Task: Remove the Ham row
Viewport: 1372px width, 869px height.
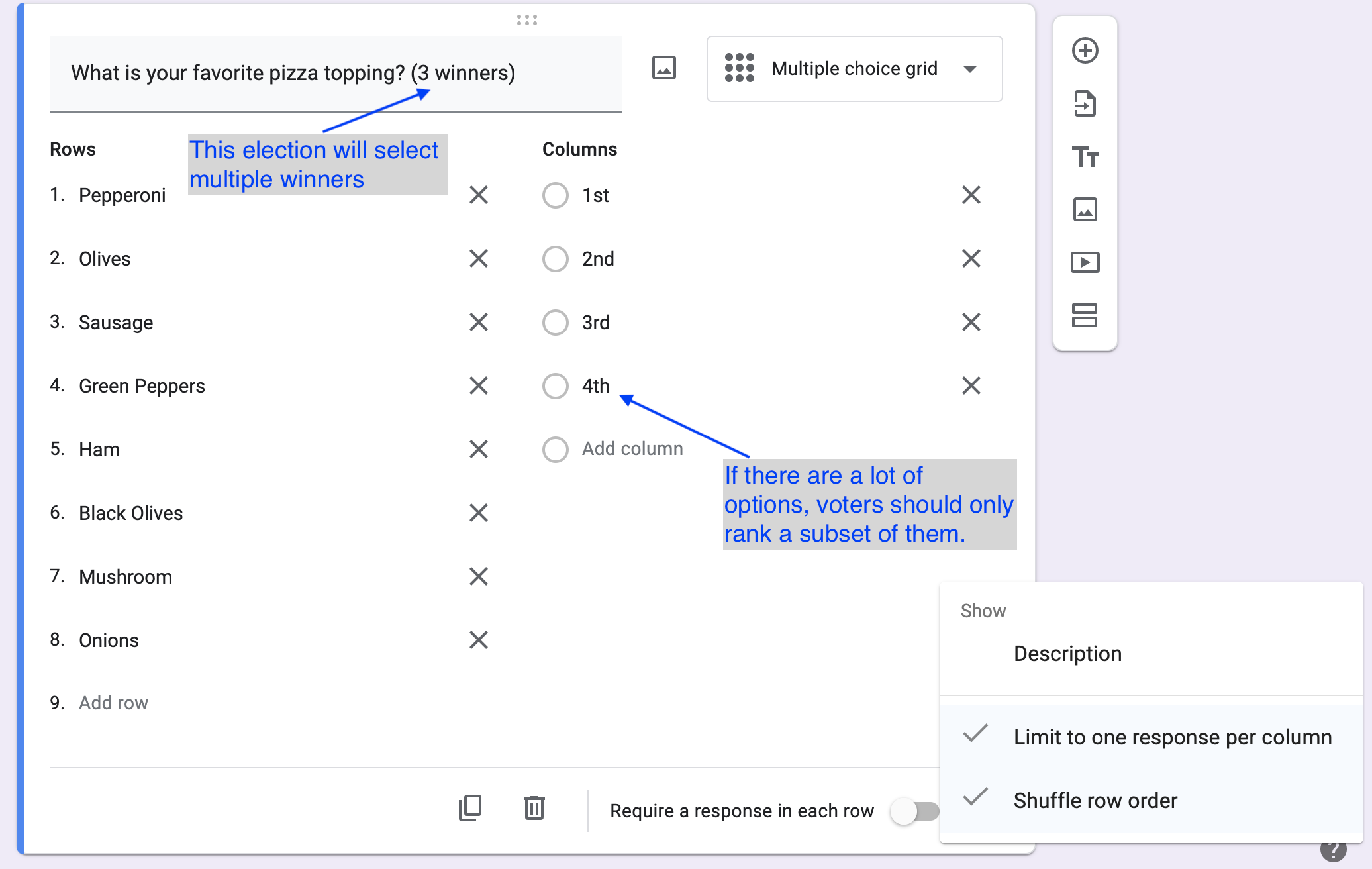Action: click(x=478, y=450)
